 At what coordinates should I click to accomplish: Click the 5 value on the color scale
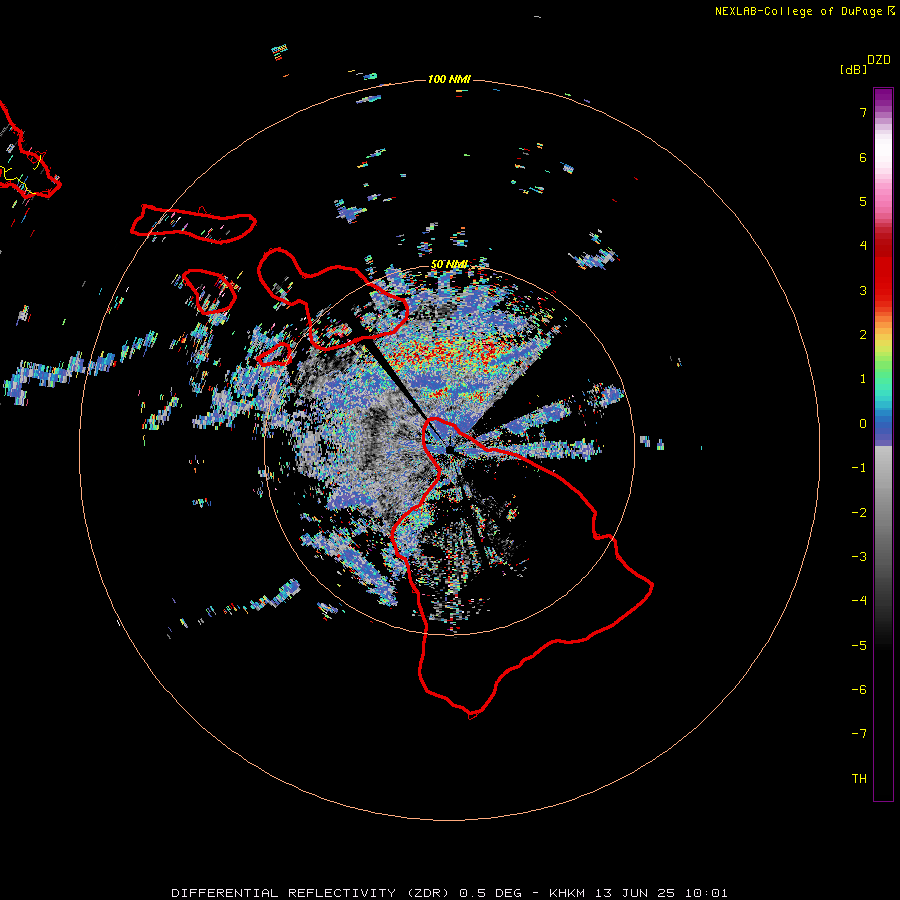coord(863,201)
